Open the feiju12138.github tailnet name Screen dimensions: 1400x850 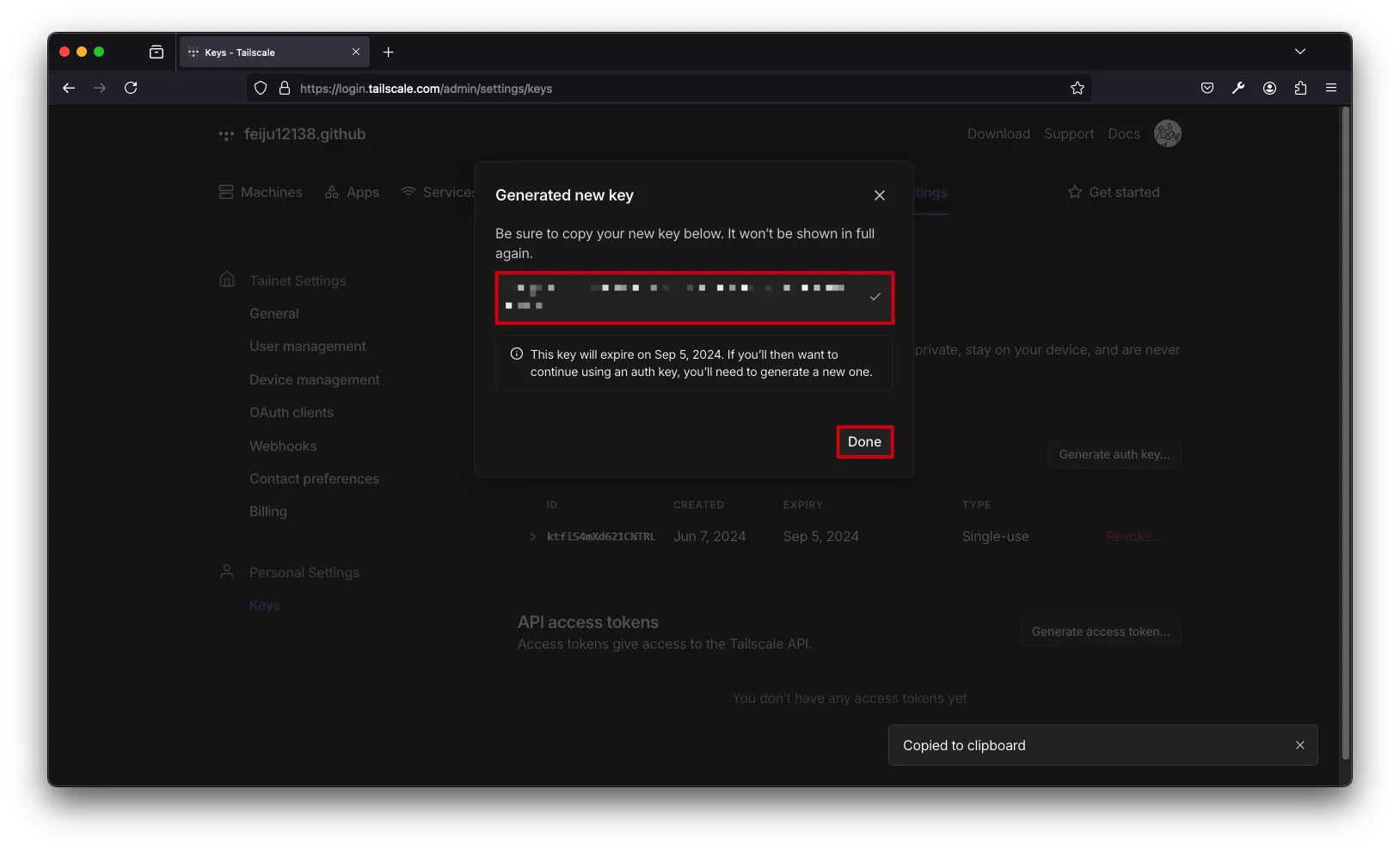coord(304,134)
